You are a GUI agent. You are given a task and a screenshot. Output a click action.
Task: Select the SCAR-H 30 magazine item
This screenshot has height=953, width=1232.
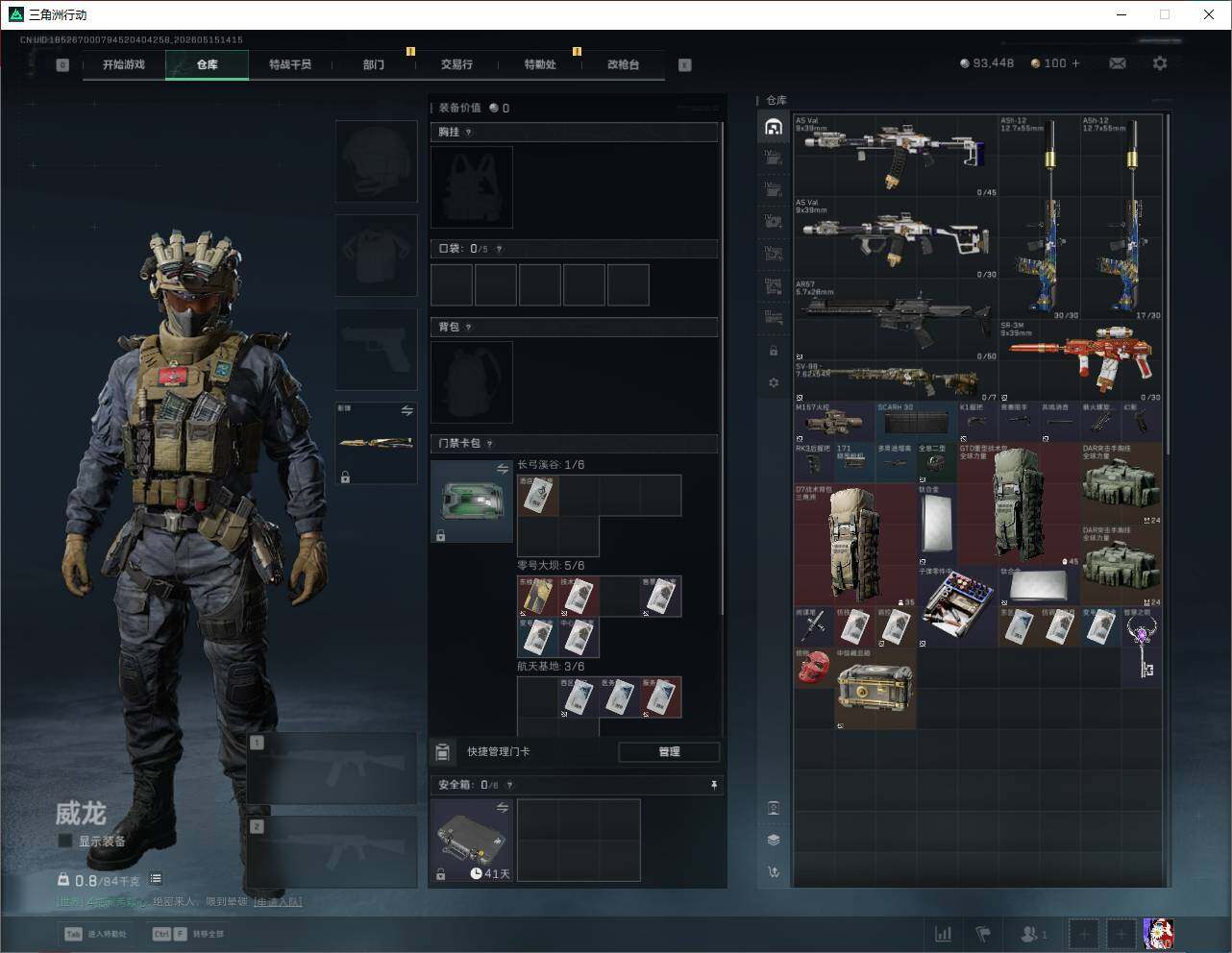(x=916, y=422)
